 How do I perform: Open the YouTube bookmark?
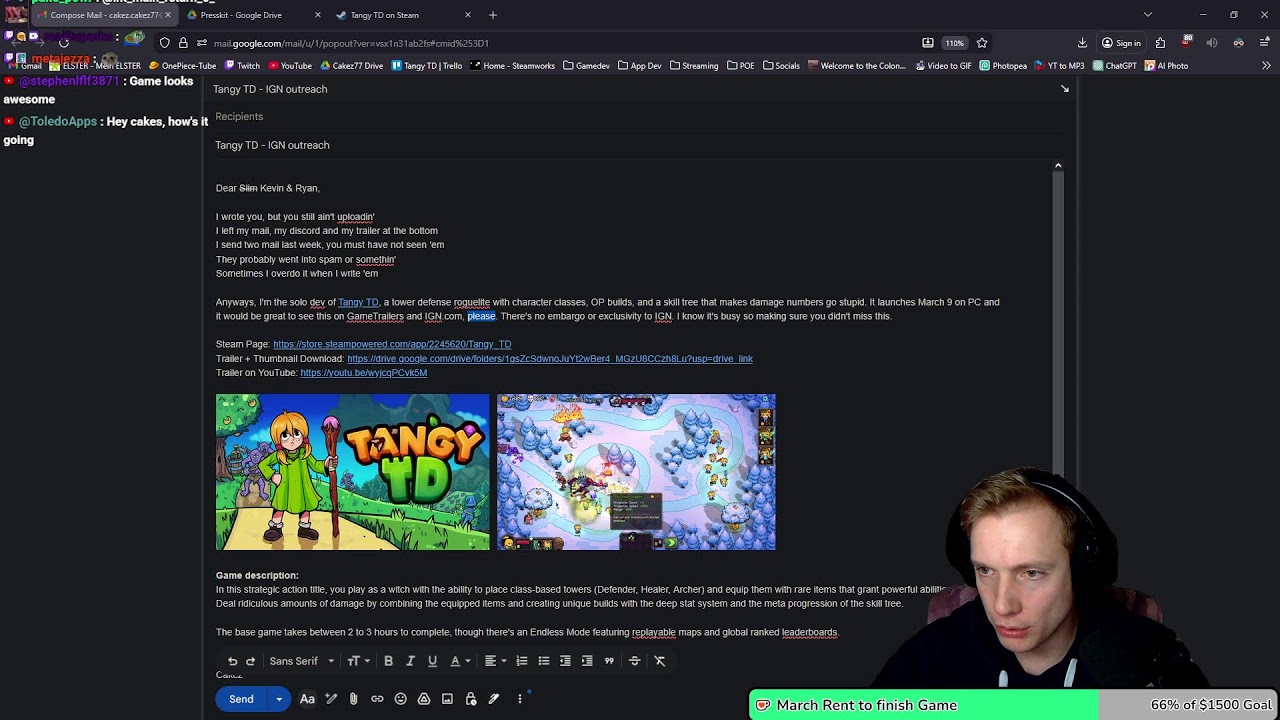tap(290, 66)
